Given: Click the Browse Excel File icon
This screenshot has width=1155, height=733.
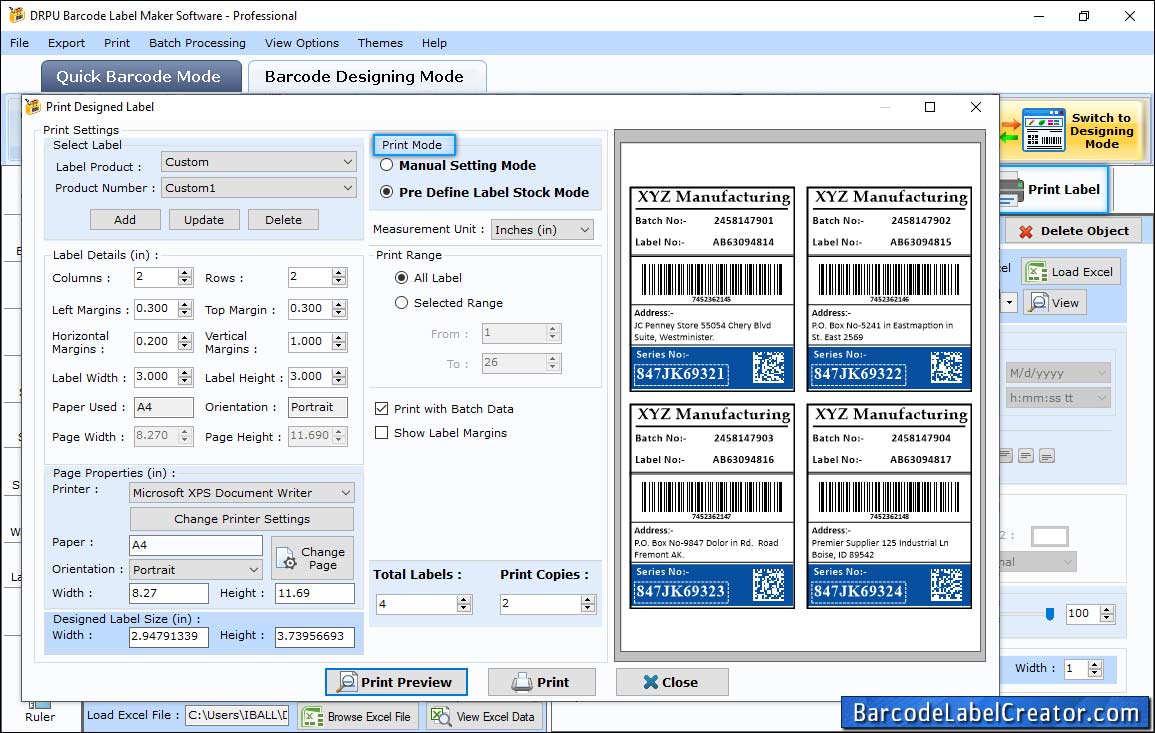Looking at the screenshot, I should coord(312,717).
